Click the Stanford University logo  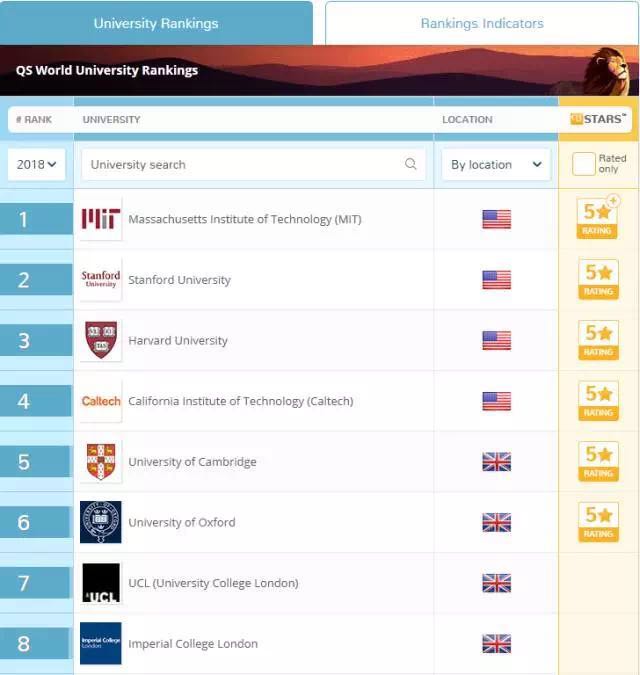101,280
